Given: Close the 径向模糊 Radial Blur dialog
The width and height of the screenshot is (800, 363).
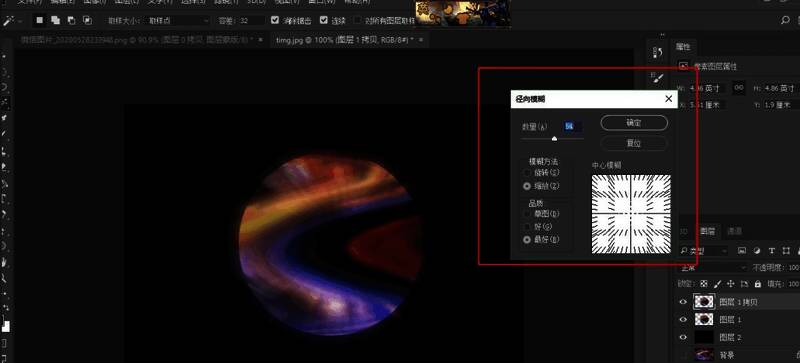Looking at the screenshot, I should 669,99.
